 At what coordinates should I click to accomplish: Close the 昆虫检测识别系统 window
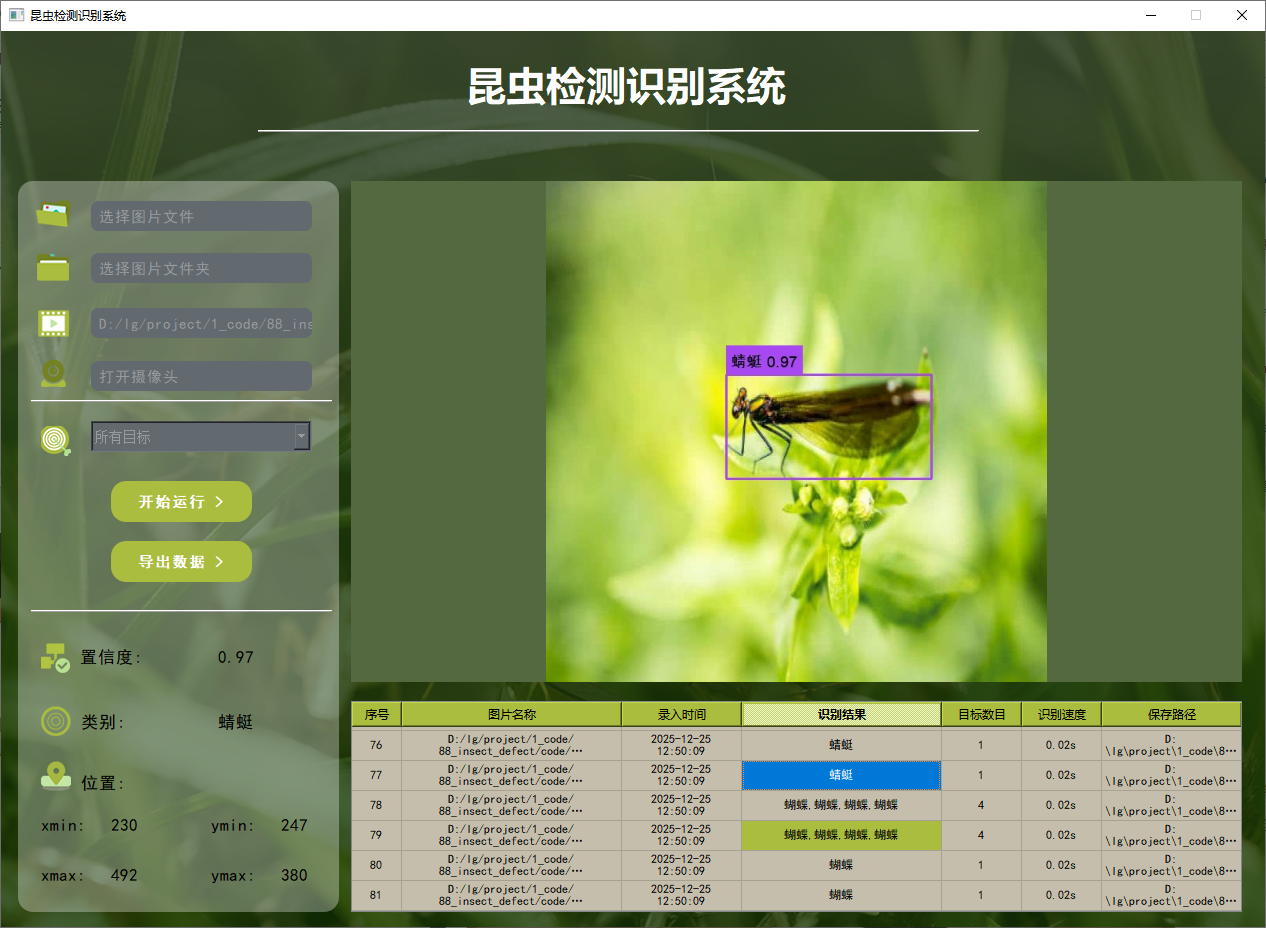click(1242, 15)
